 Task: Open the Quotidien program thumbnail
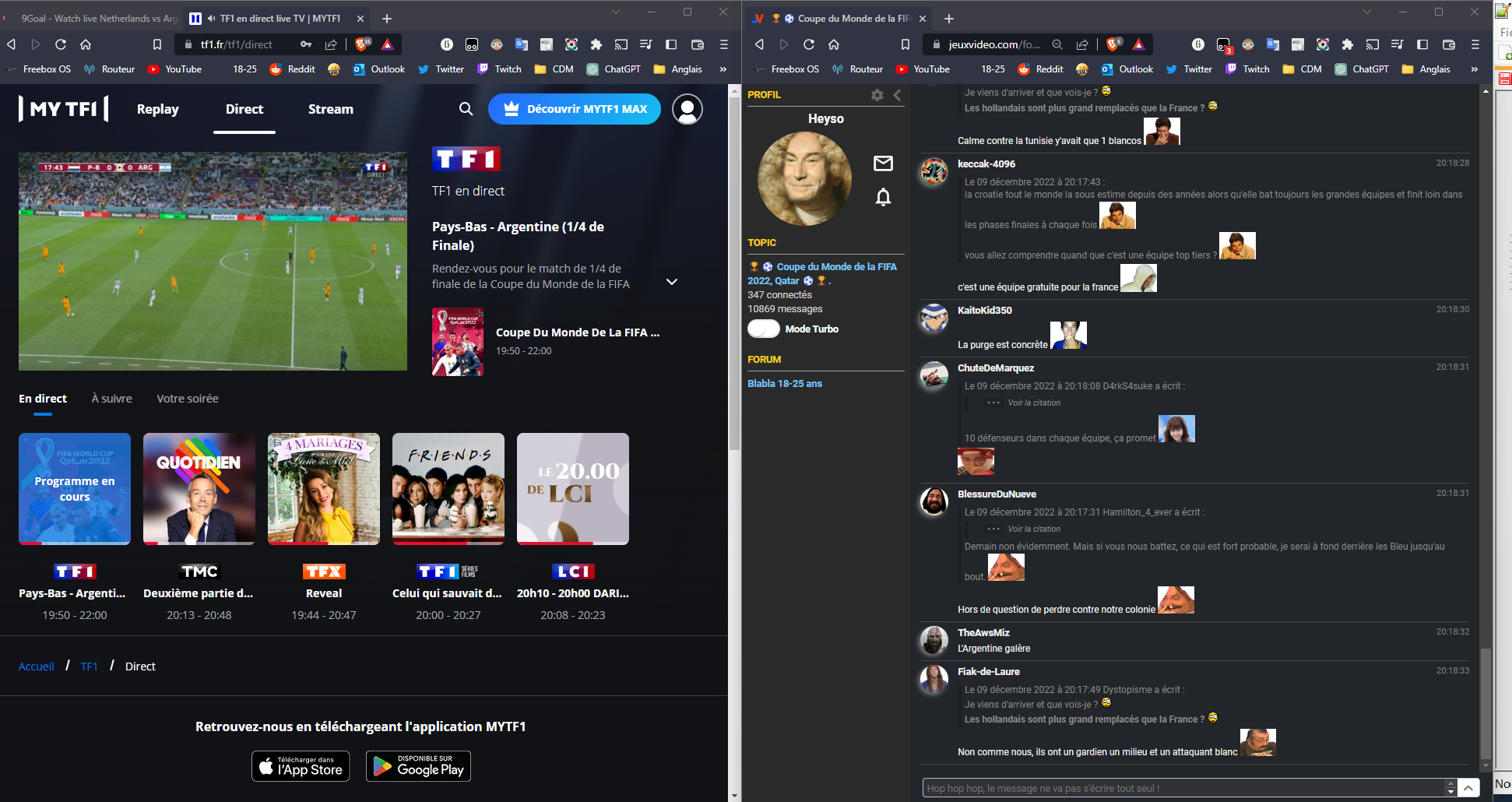pyautogui.click(x=199, y=489)
